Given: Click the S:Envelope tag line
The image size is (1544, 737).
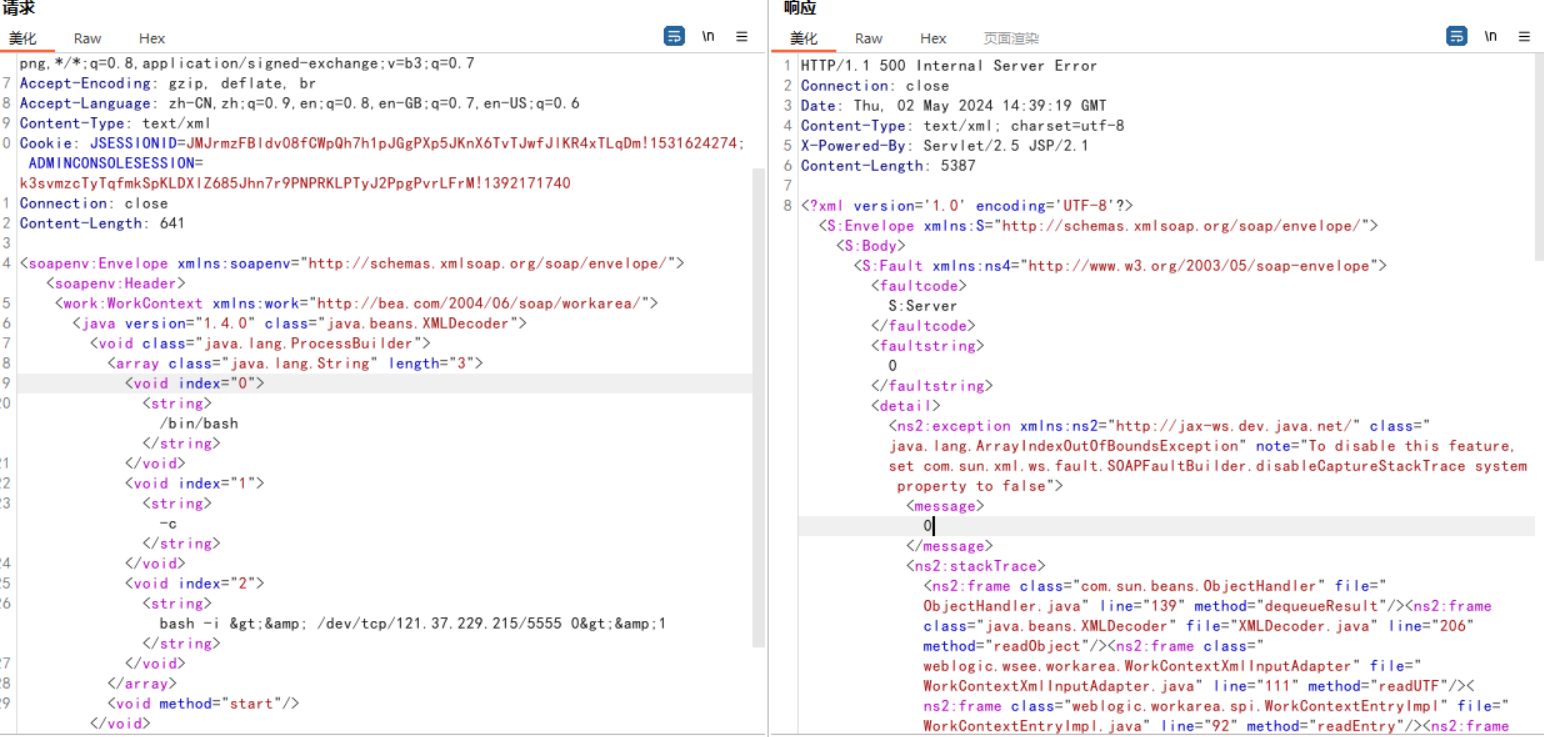Looking at the screenshot, I should pyautogui.click(x=1098, y=225).
